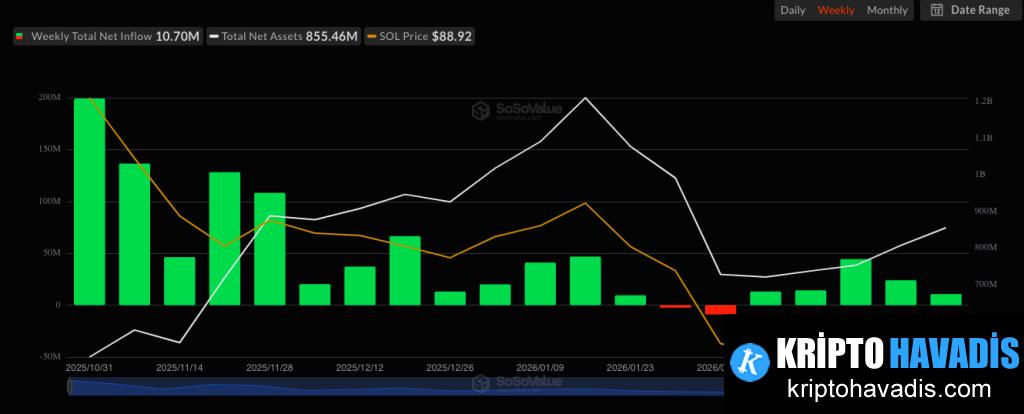This screenshot has height=414, width=1024.
Task: Toggle the Weekly Total Net Inflow series
Action: tap(114, 36)
